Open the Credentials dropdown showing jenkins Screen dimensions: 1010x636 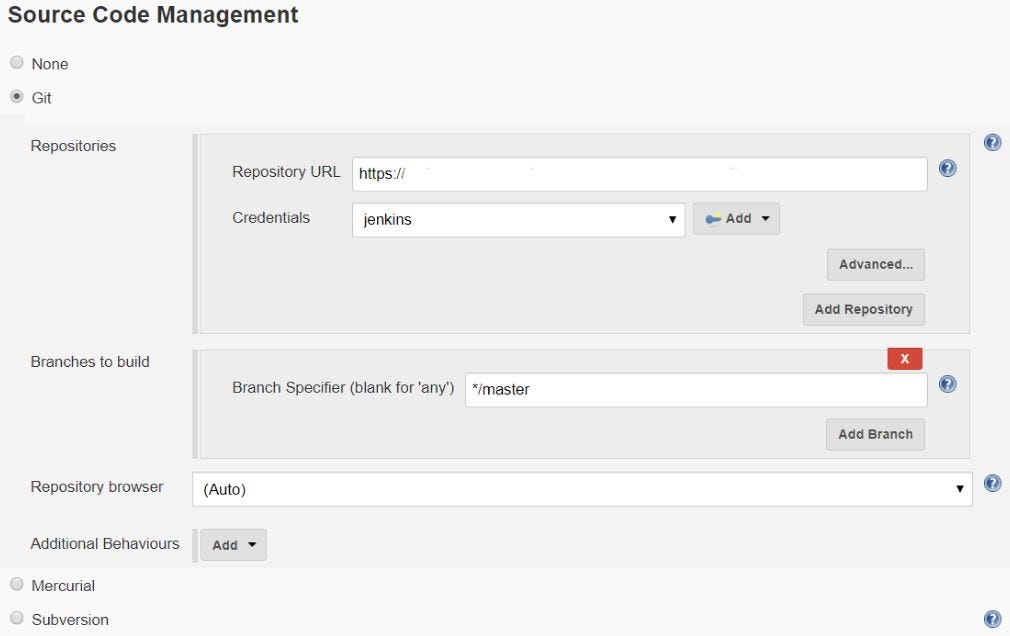coord(517,218)
